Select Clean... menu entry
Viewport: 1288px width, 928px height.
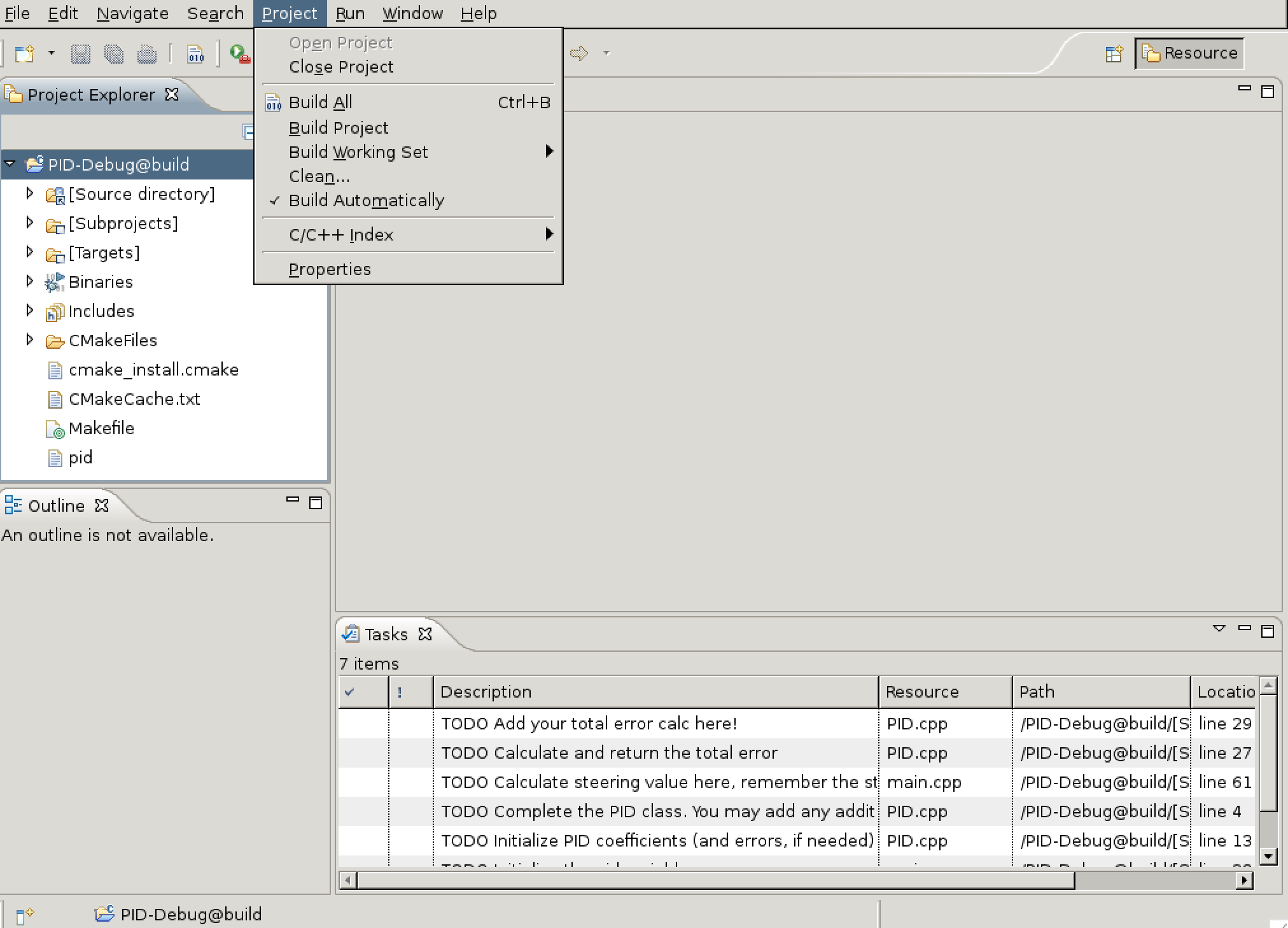[x=319, y=176]
